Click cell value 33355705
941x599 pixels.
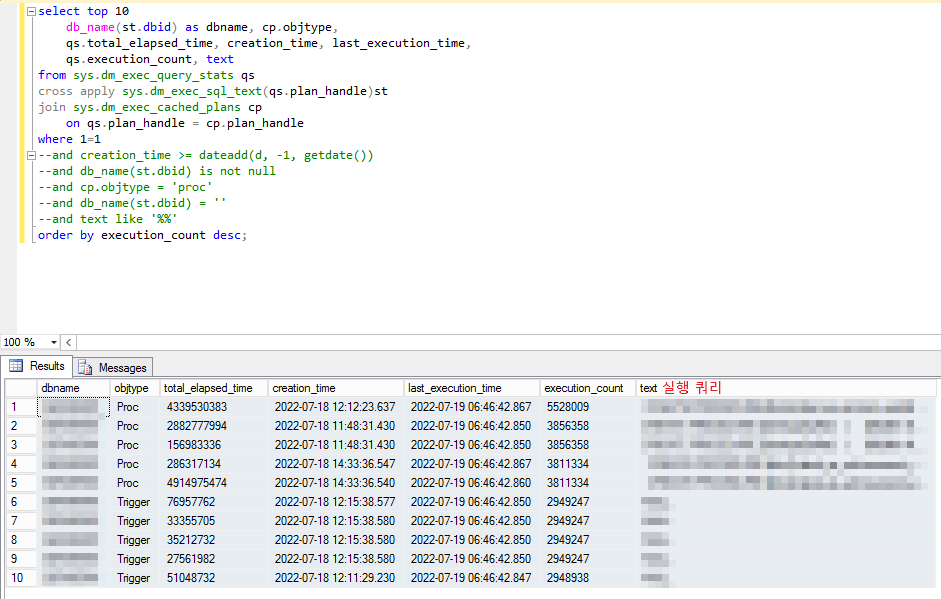(191, 521)
